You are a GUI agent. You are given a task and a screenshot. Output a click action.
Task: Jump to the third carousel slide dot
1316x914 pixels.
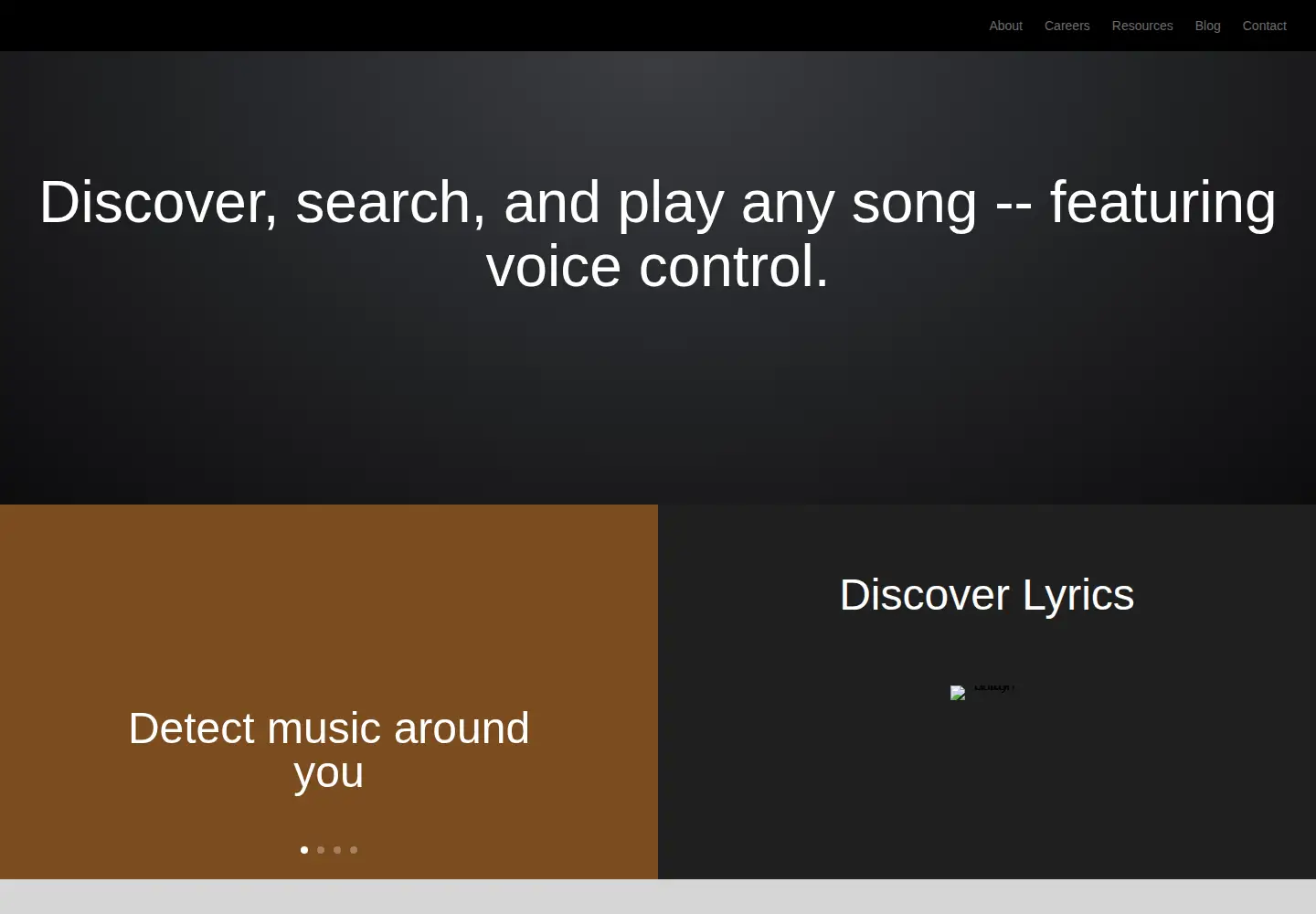point(337,850)
